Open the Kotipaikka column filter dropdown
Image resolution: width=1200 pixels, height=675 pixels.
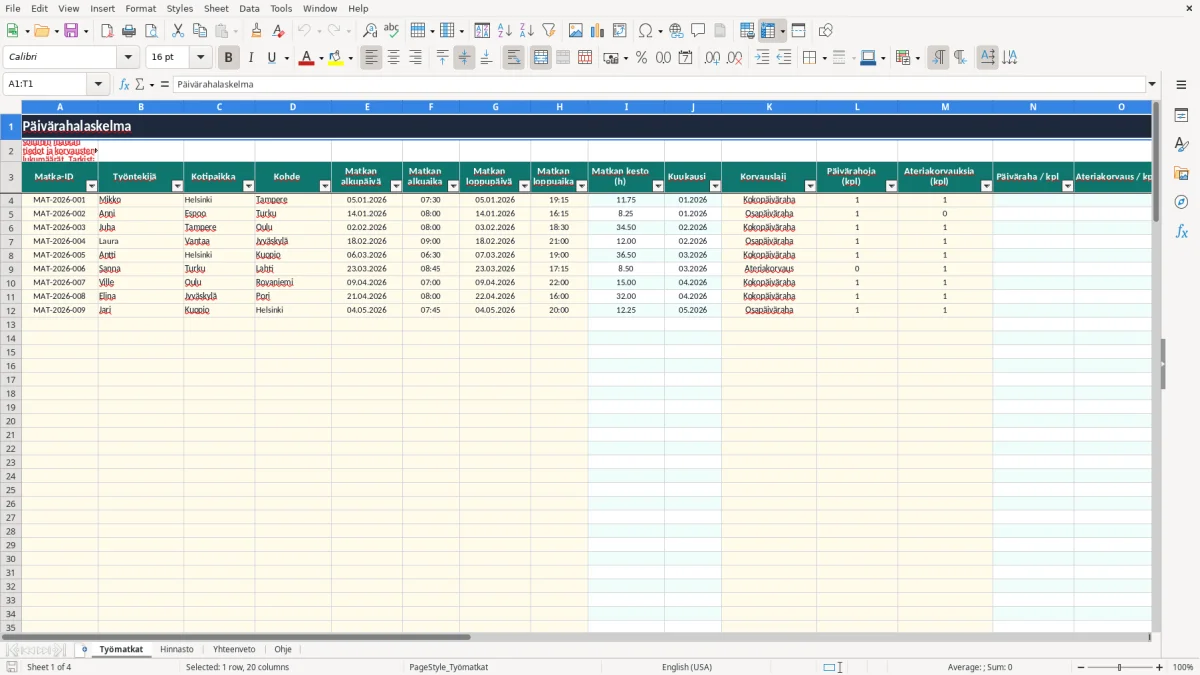tap(248, 186)
